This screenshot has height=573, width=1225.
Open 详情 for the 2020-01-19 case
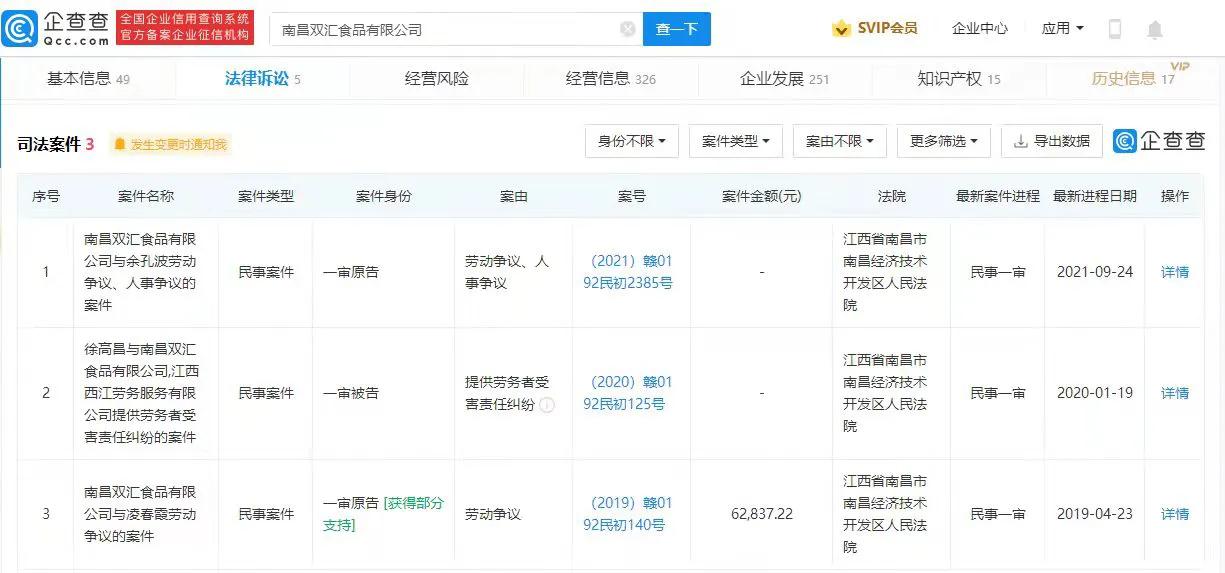tap(1175, 393)
